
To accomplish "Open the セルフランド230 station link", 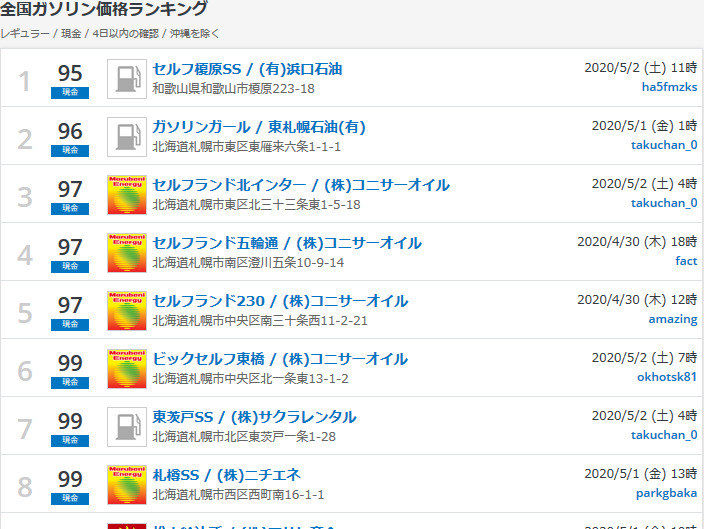I will pos(280,301).
